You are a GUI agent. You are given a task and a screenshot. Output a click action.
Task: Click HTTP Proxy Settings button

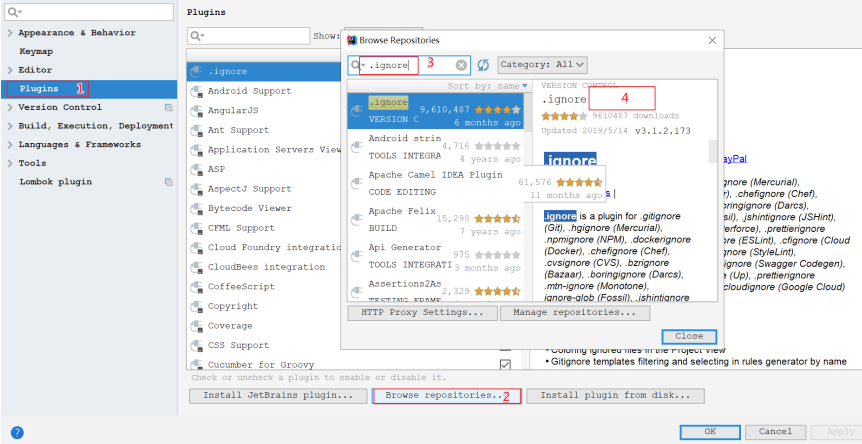coord(423,313)
